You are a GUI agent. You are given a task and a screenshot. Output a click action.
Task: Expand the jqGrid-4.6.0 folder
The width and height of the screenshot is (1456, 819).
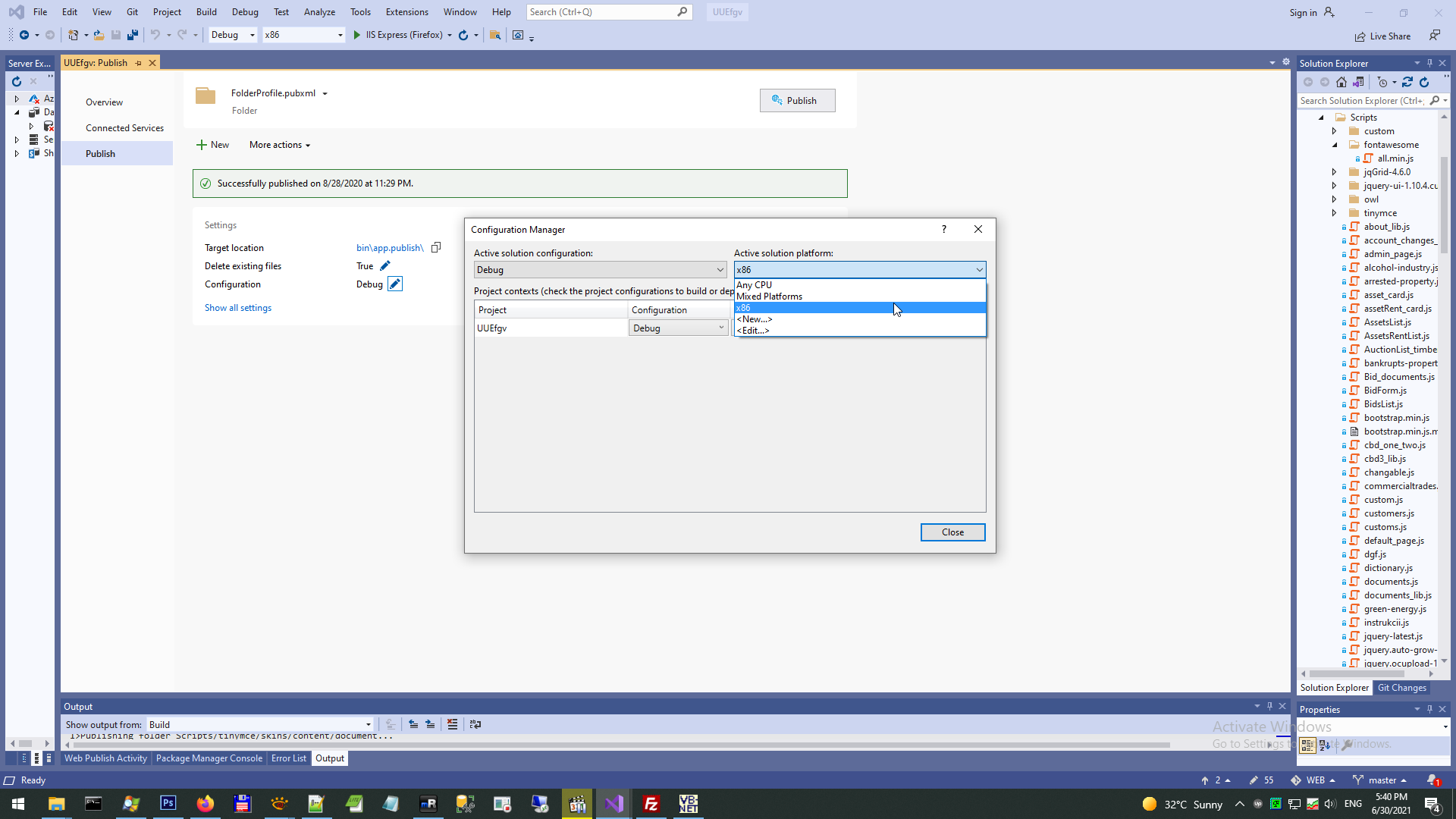[1335, 172]
